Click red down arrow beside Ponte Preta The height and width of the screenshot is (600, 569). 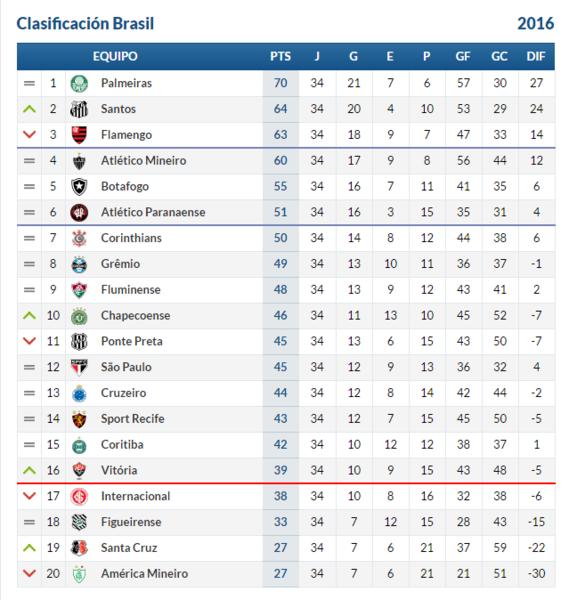(x=29, y=341)
